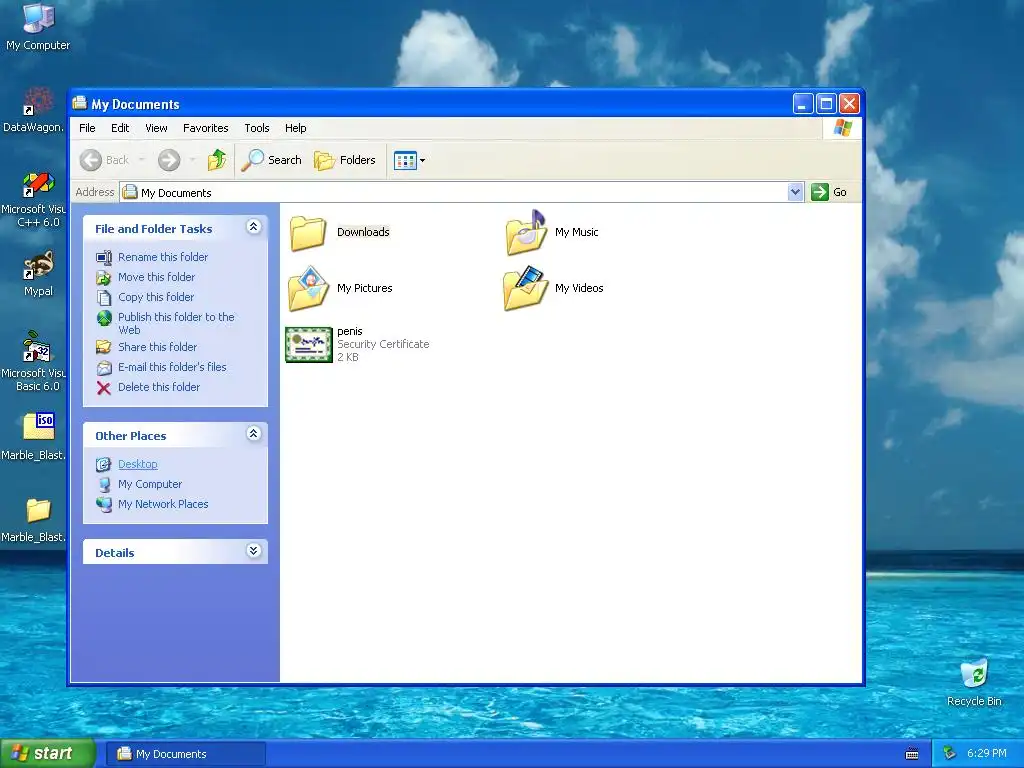Click the on-screen keyboard tray icon
This screenshot has width=1024, height=768.
point(912,754)
